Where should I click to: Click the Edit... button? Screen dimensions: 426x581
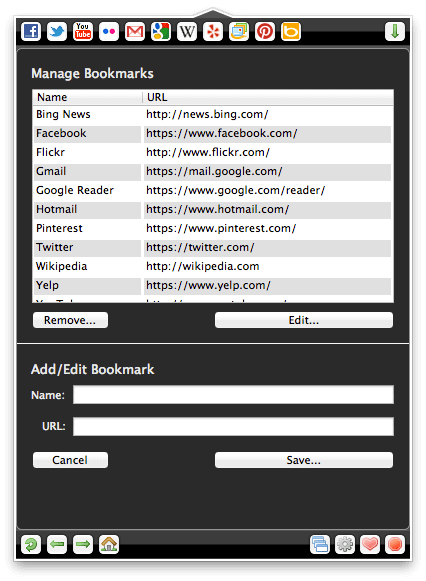(304, 320)
